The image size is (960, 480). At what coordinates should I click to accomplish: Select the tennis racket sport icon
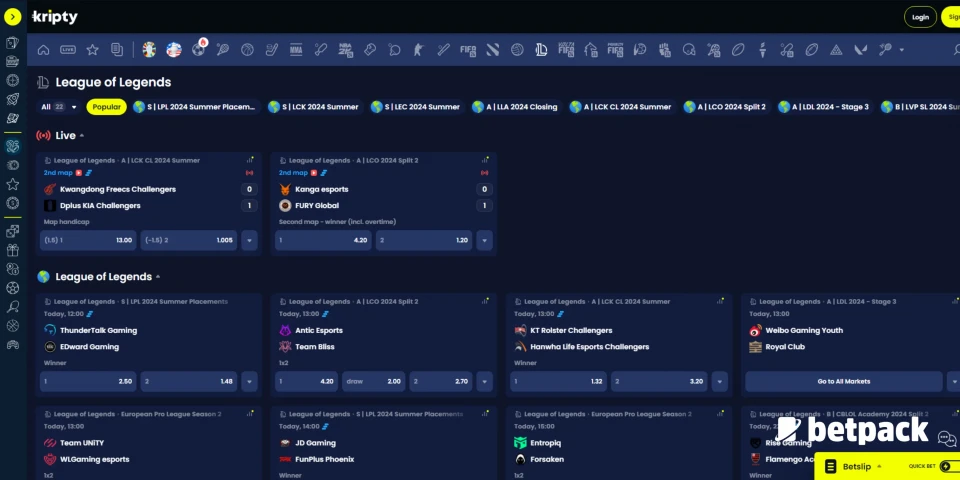222,49
